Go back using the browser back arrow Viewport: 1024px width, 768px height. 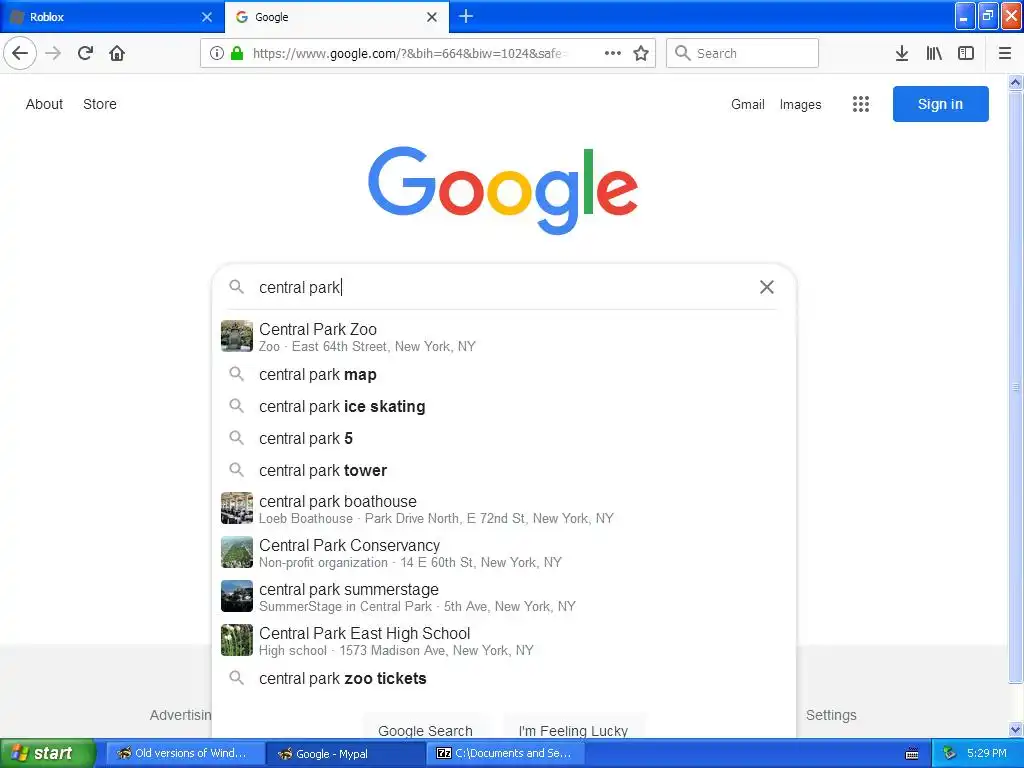[20, 53]
